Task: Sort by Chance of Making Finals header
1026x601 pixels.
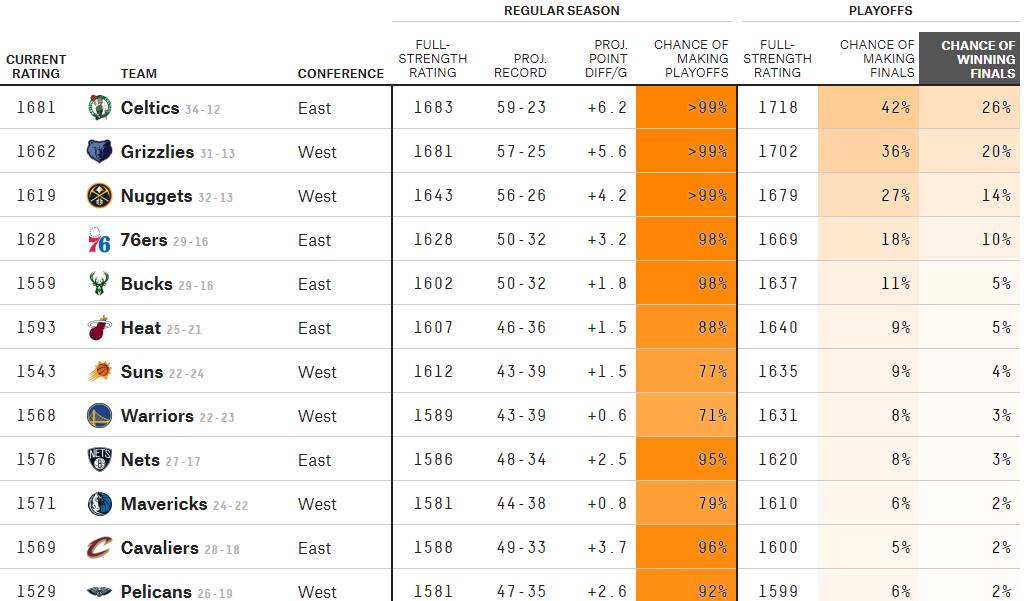Action: pos(877,59)
